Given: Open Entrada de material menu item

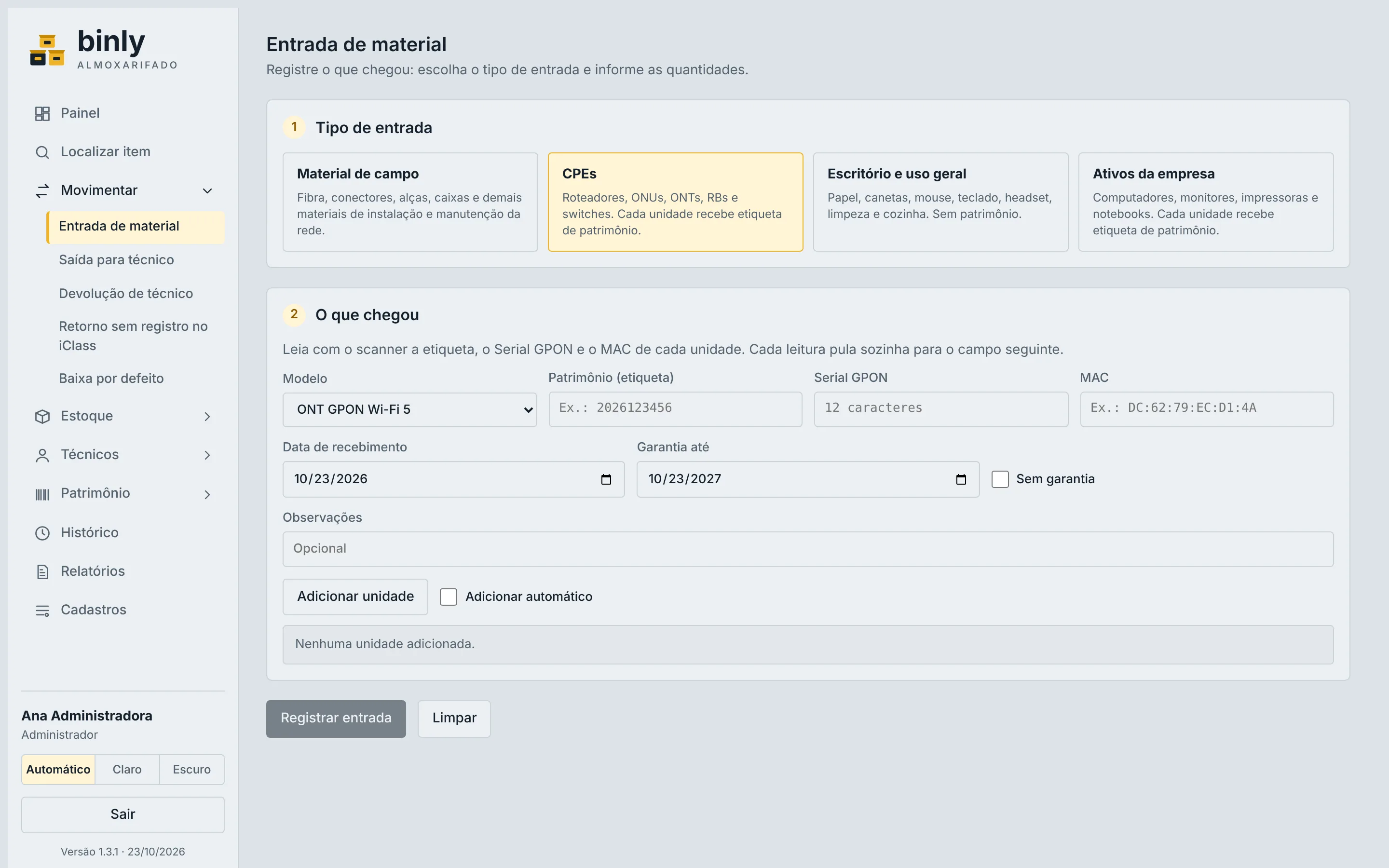Looking at the screenshot, I should tap(135, 227).
